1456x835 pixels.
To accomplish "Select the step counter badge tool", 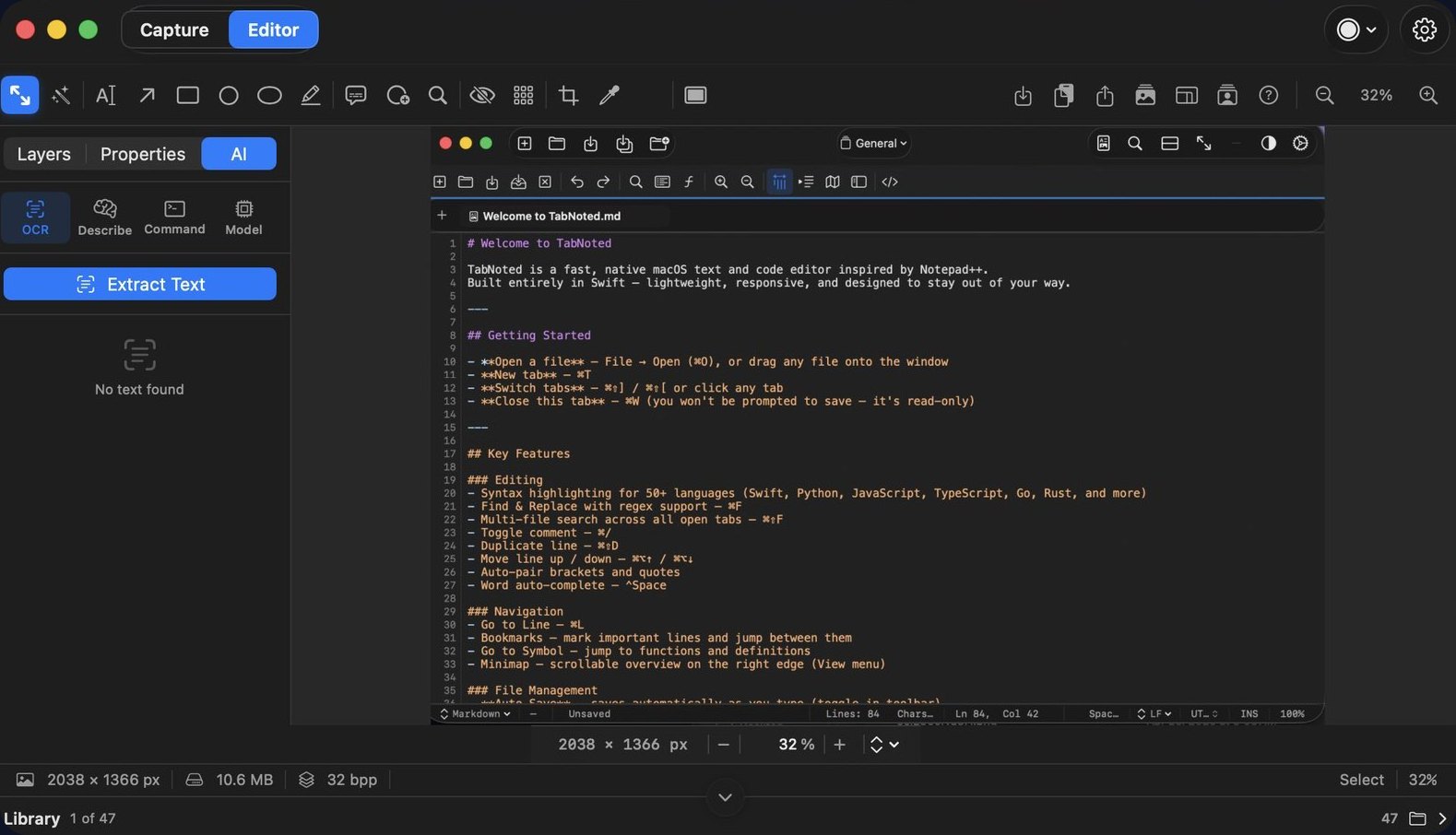I will 397,95.
